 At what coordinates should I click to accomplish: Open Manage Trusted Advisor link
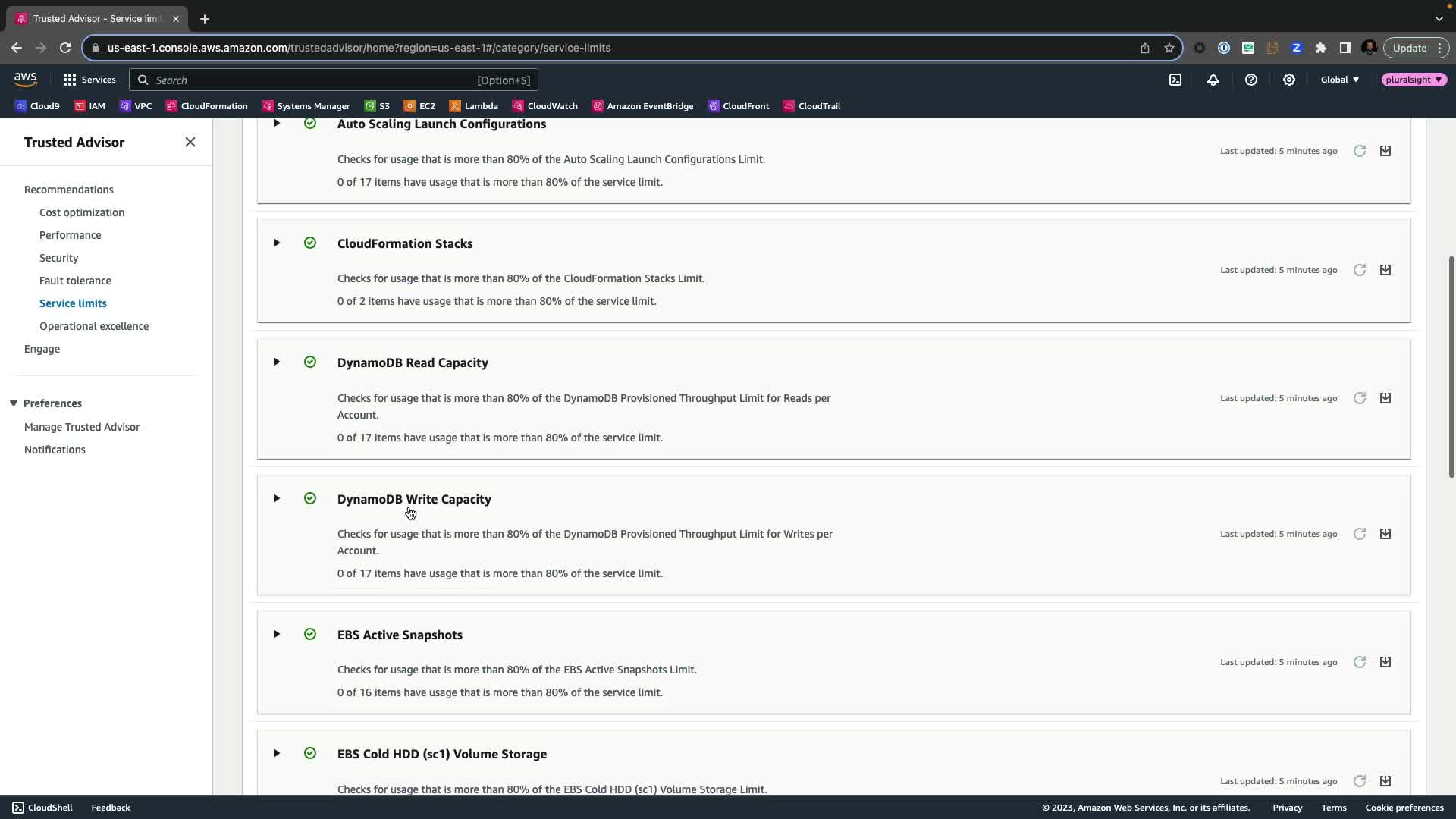pos(82,427)
